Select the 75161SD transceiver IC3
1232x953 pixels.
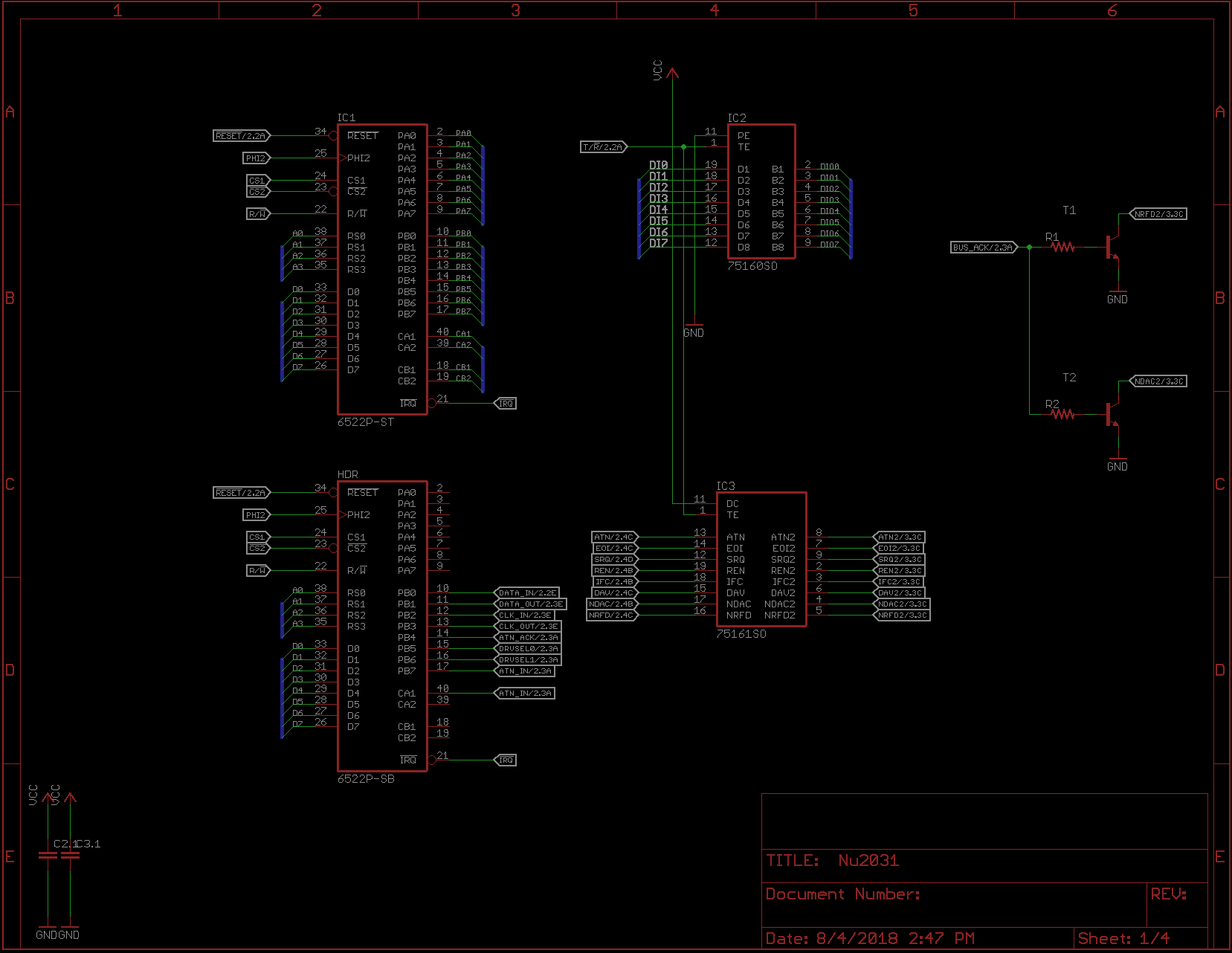[761, 558]
